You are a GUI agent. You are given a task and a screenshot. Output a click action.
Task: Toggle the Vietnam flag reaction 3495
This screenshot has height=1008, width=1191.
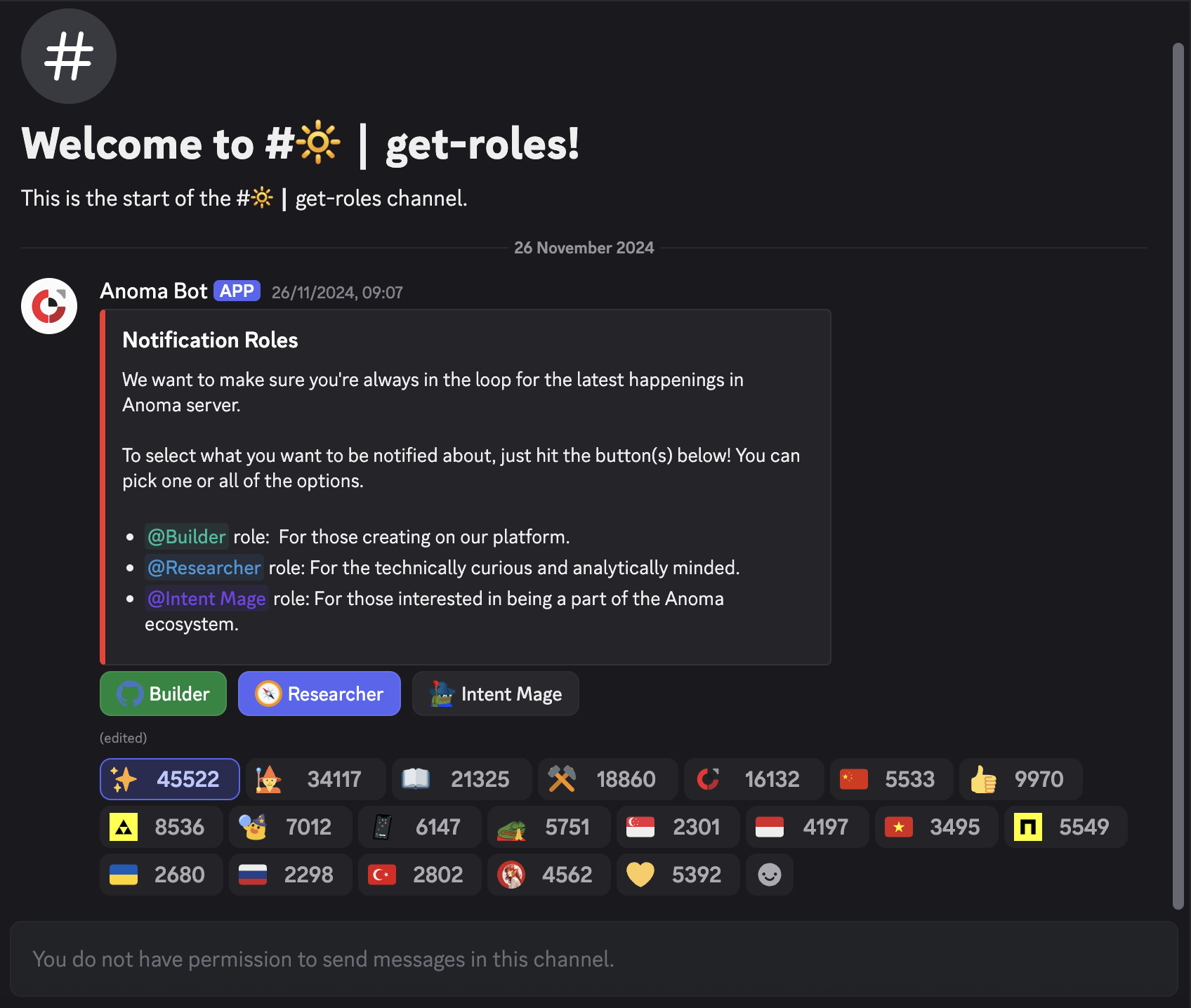point(936,827)
